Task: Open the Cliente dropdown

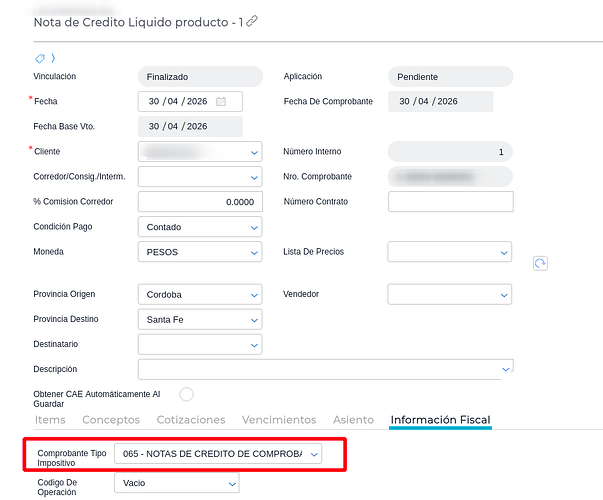Action: pos(200,152)
